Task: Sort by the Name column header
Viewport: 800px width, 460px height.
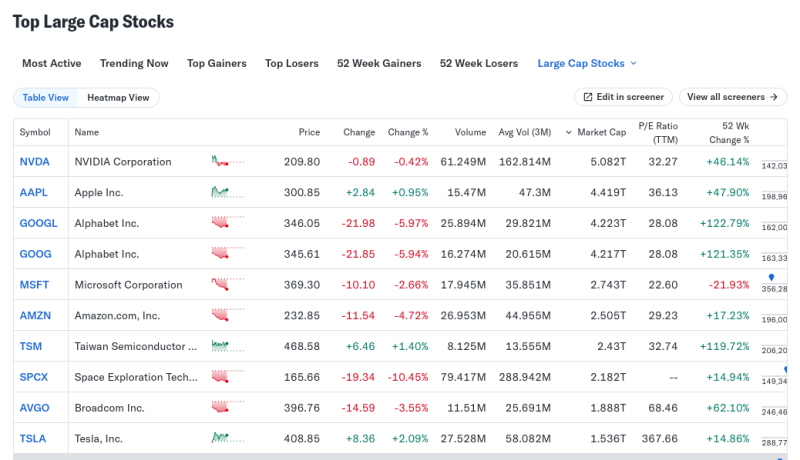Action: coord(87,132)
